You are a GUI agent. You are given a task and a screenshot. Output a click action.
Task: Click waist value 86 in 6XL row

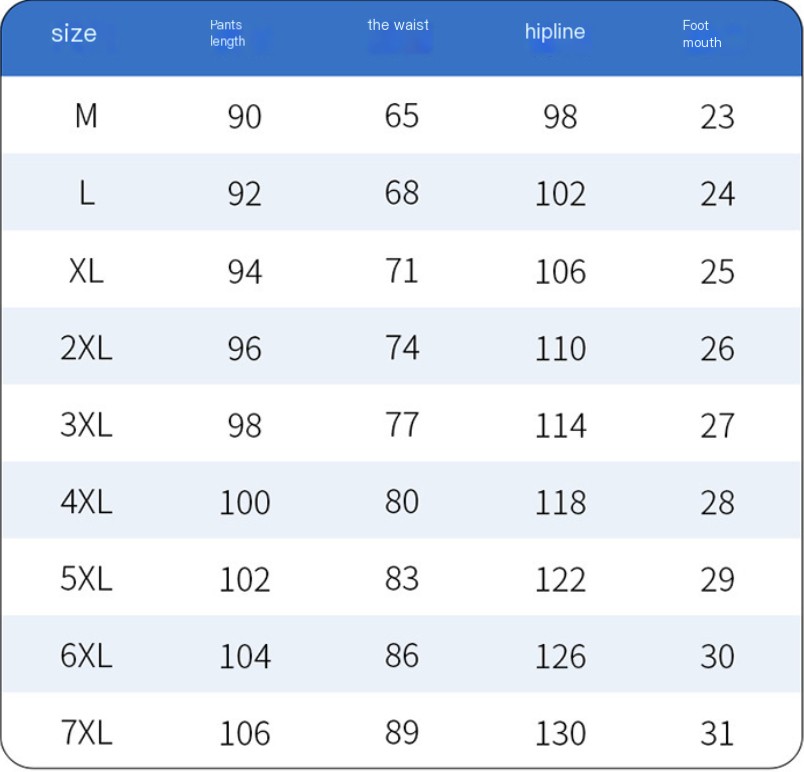click(x=402, y=656)
